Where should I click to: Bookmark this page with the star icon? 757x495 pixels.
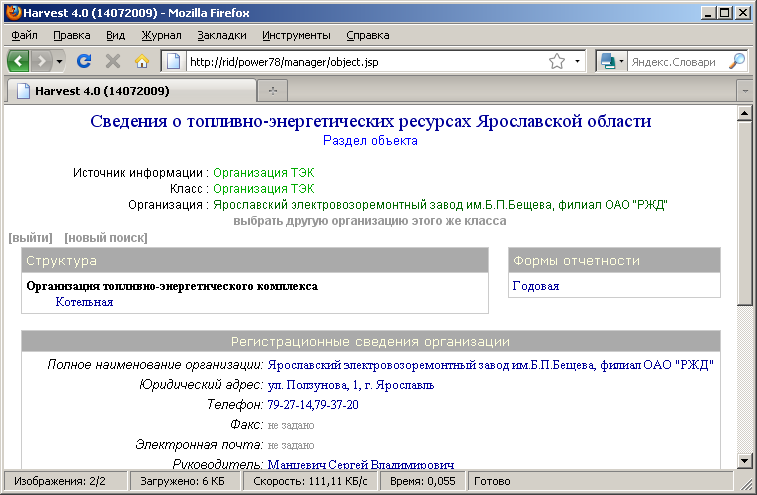(557, 61)
